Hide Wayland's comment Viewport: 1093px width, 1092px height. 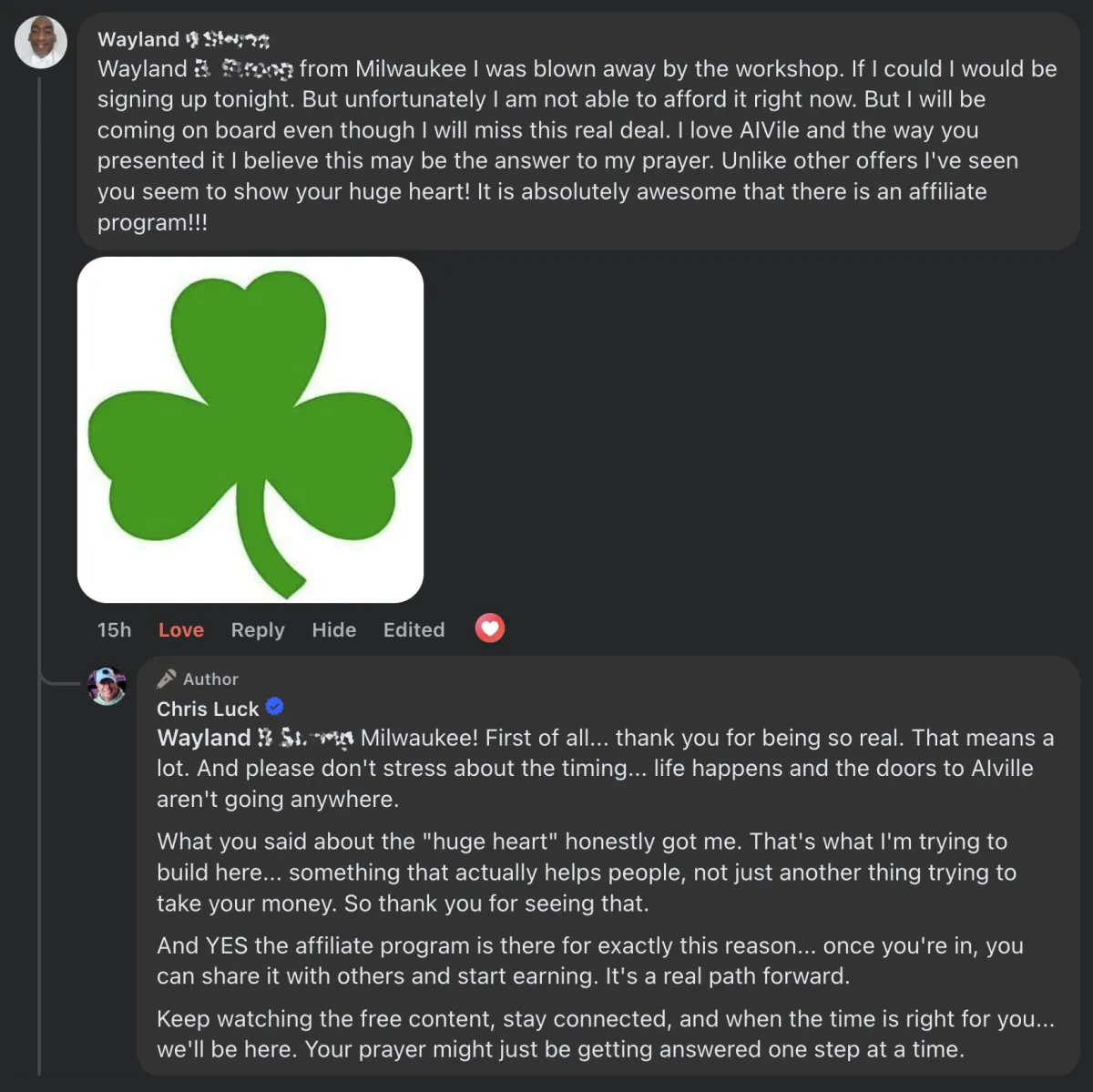click(334, 630)
